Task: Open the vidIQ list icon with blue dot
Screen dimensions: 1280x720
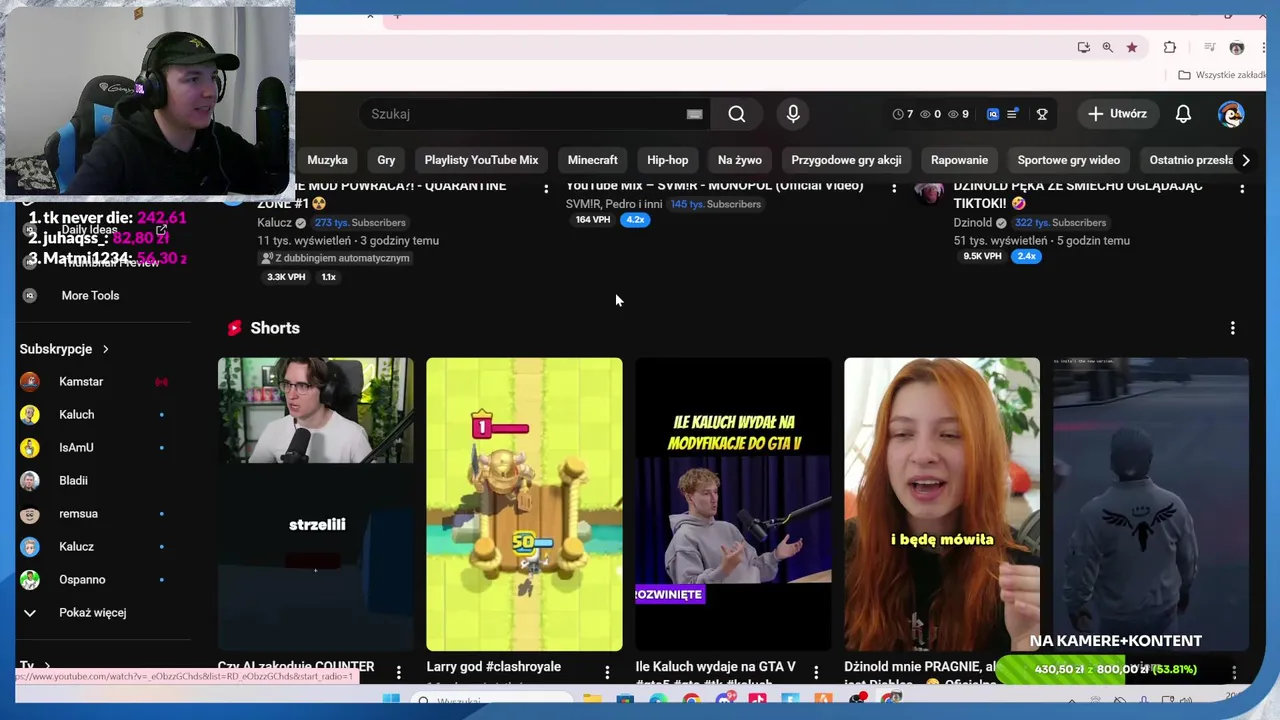Action: point(1012,114)
